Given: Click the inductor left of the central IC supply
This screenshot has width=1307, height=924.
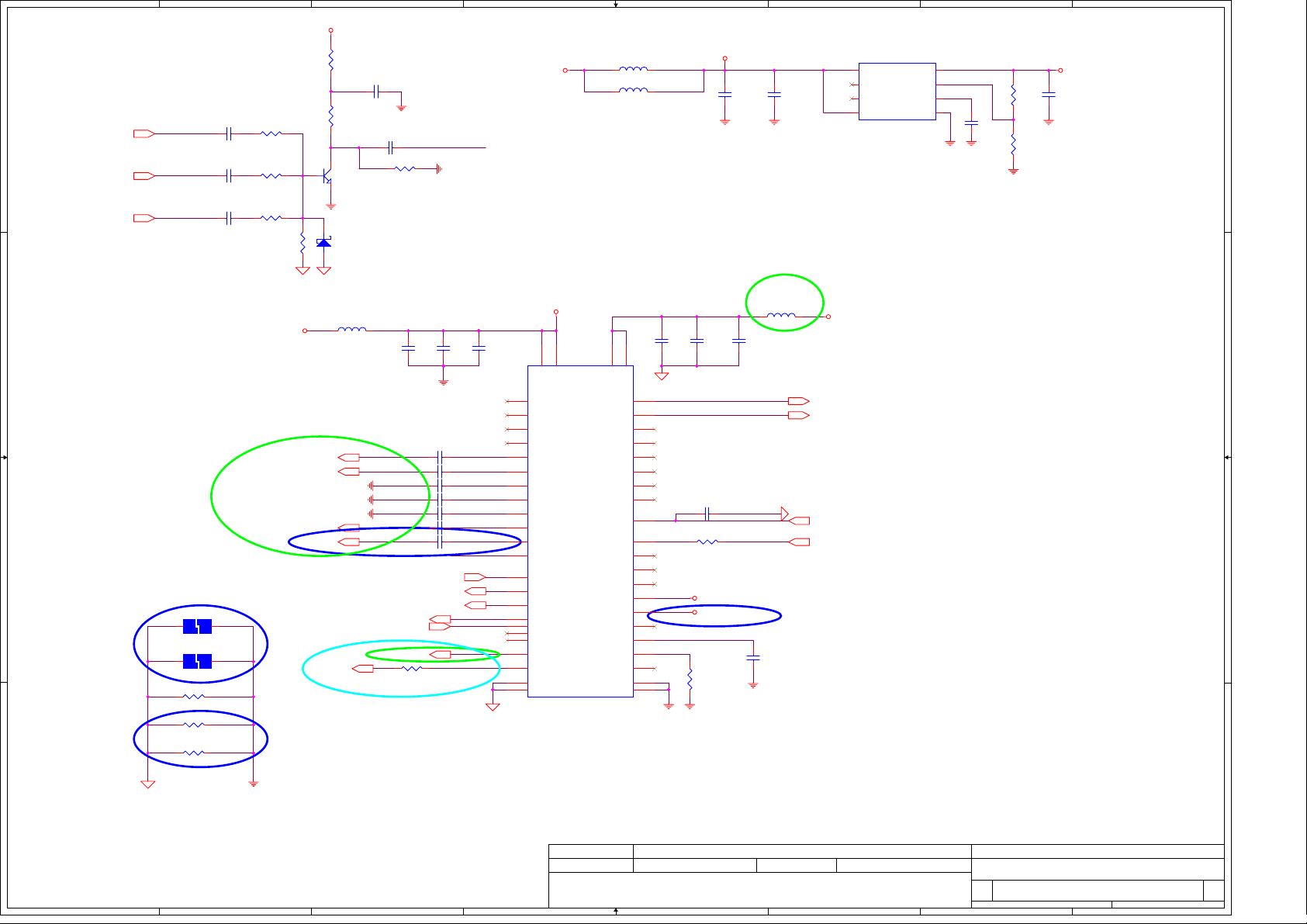Looking at the screenshot, I should click(x=352, y=330).
